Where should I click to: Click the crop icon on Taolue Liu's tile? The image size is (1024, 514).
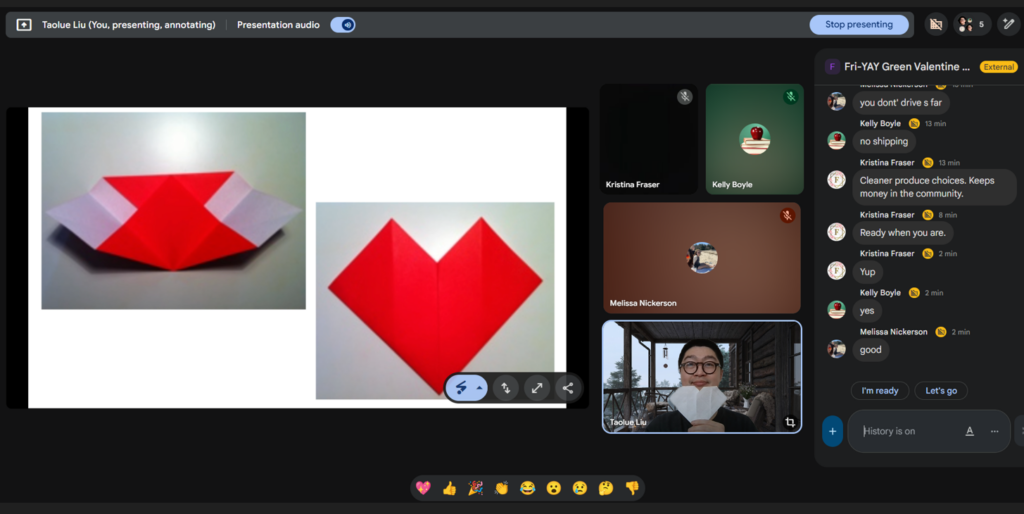[789, 422]
